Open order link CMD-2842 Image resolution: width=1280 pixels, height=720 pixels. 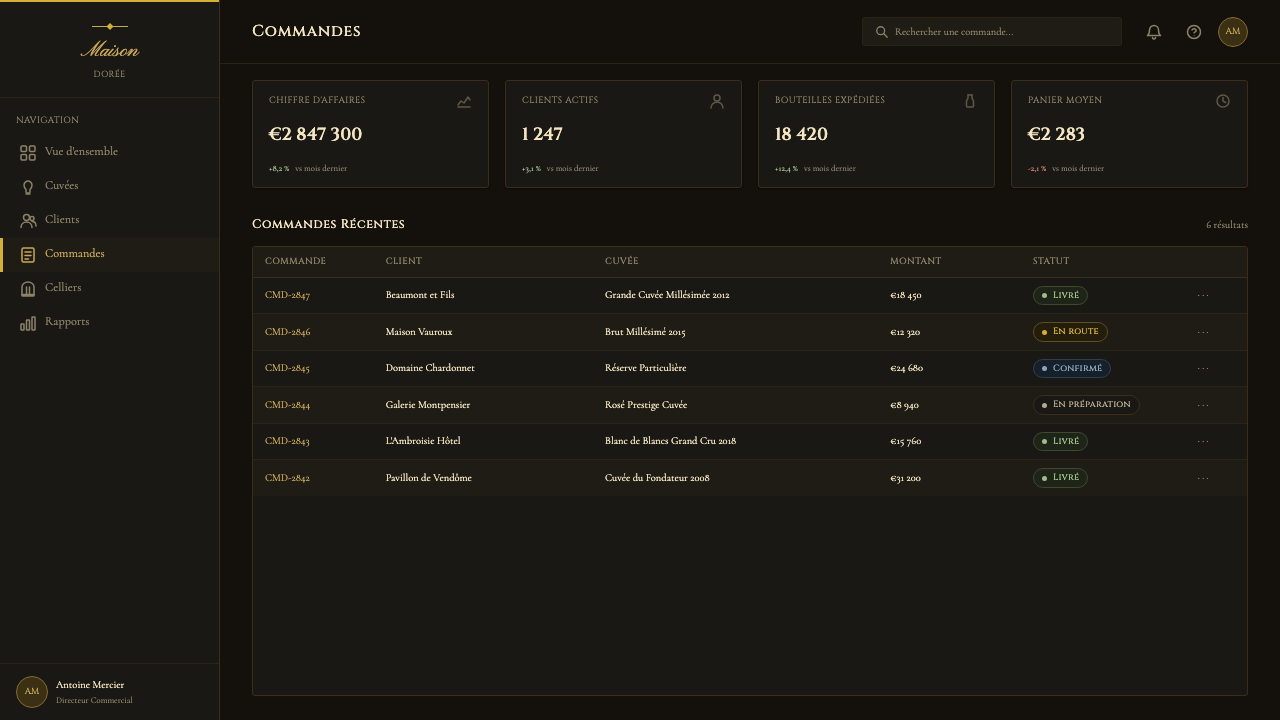[287, 478]
